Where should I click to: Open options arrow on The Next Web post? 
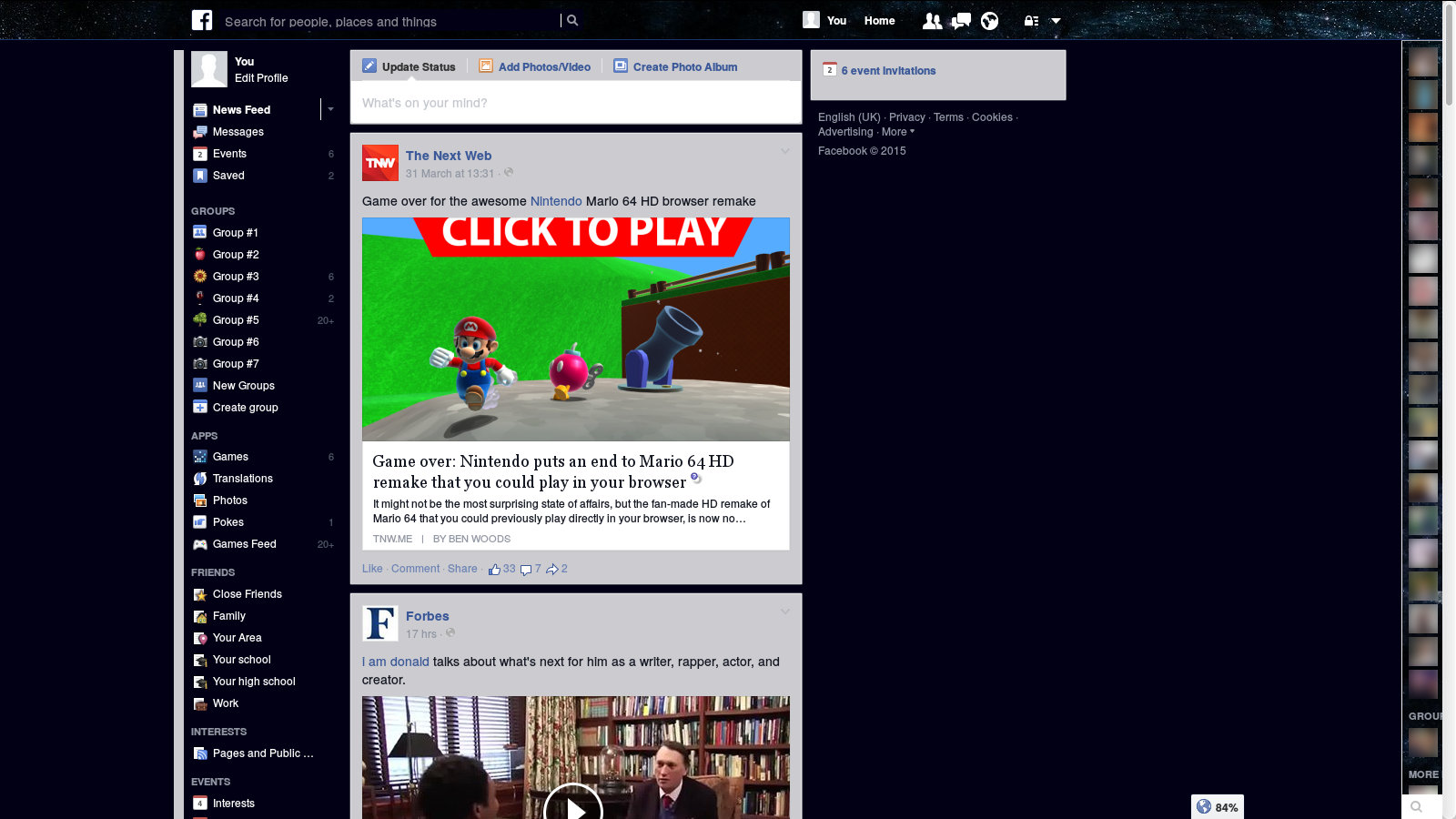point(784,151)
